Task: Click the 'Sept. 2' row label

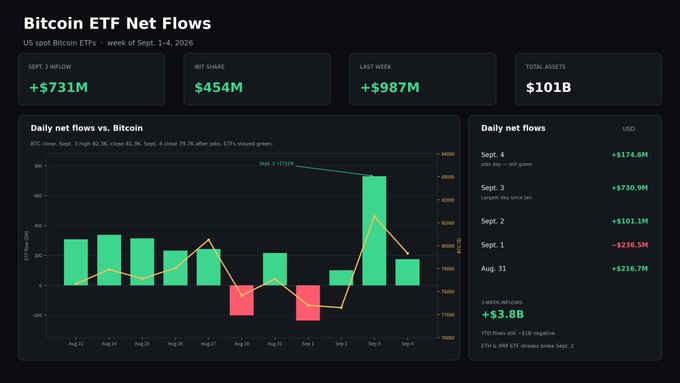Action: [493, 221]
